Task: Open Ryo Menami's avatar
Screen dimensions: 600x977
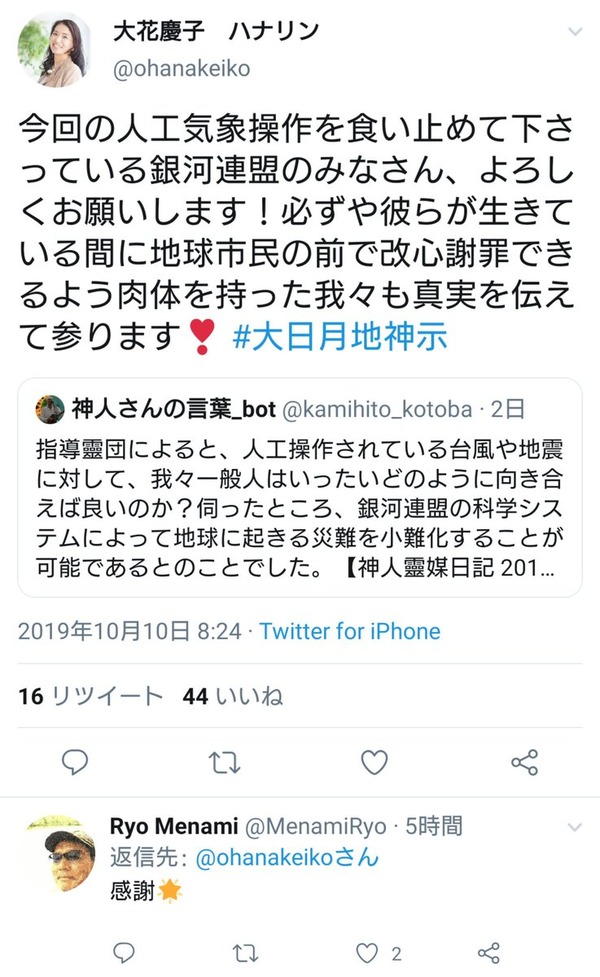Action: click(x=61, y=852)
